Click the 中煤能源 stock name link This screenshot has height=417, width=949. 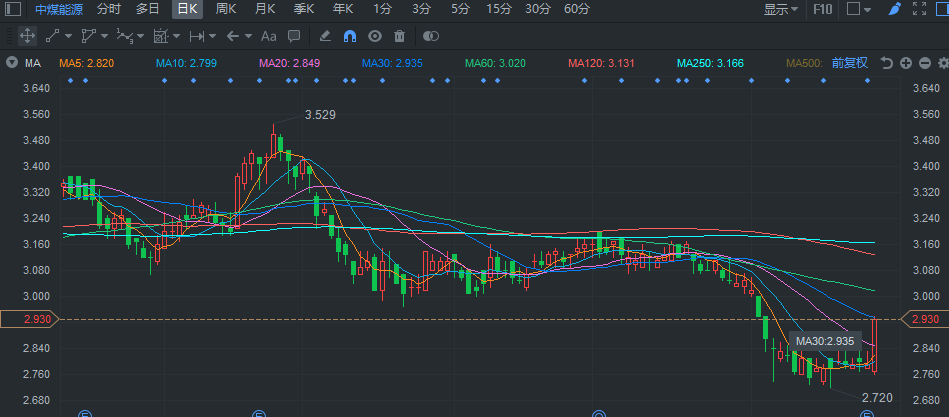(x=59, y=9)
